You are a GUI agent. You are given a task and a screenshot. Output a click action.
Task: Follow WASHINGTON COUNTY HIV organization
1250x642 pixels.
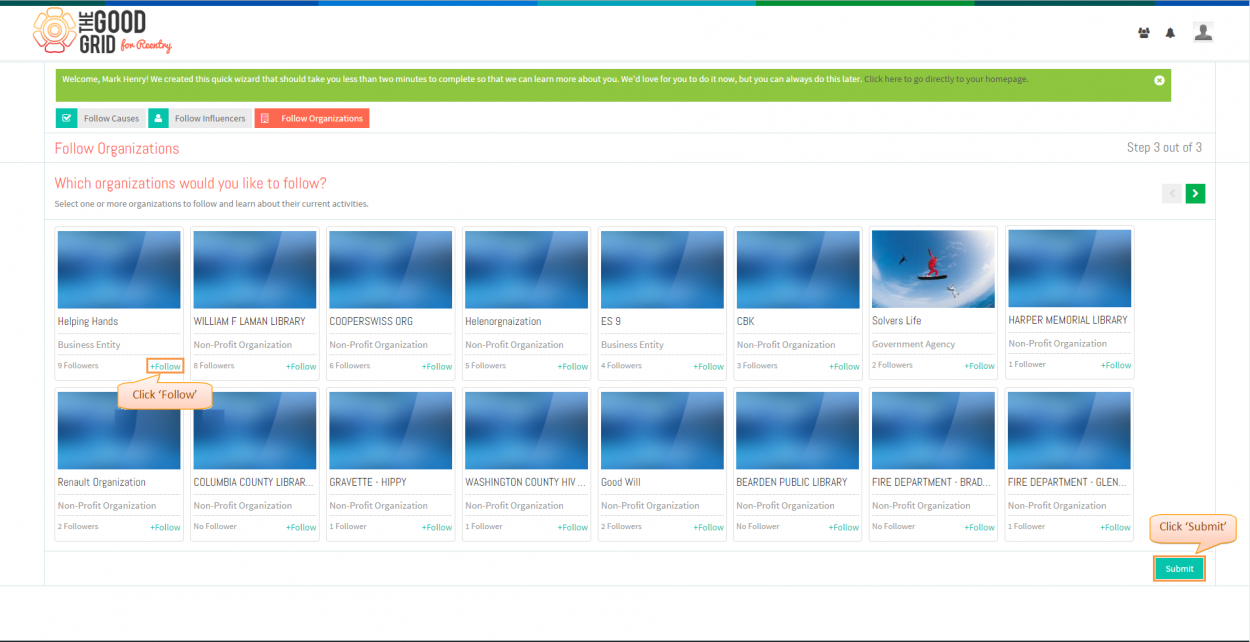pyautogui.click(x=573, y=527)
